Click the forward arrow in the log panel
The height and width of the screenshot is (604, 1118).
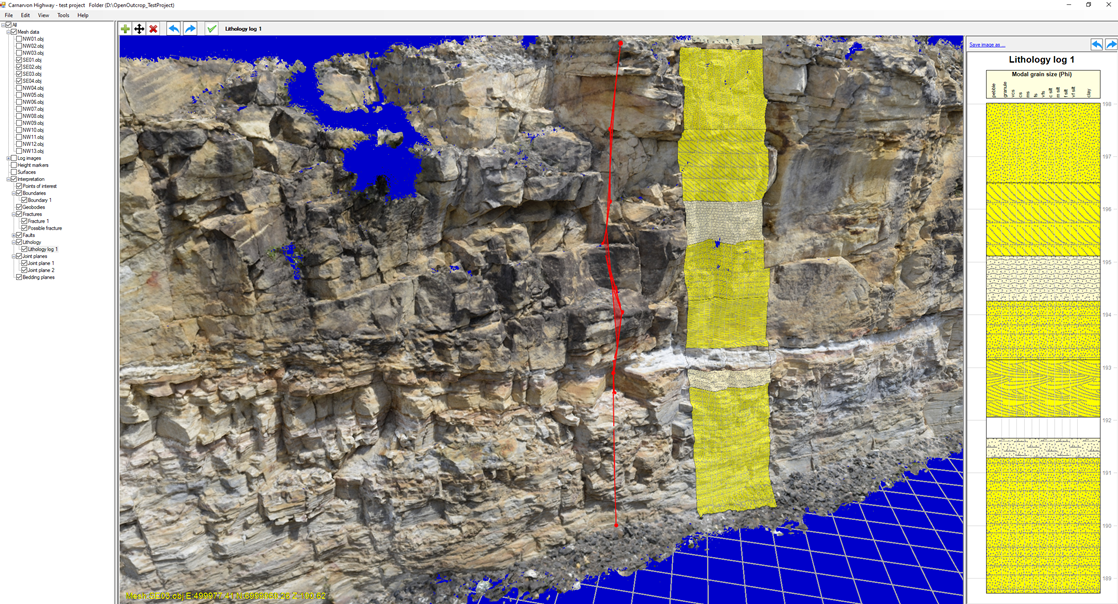coord(1110,45)
